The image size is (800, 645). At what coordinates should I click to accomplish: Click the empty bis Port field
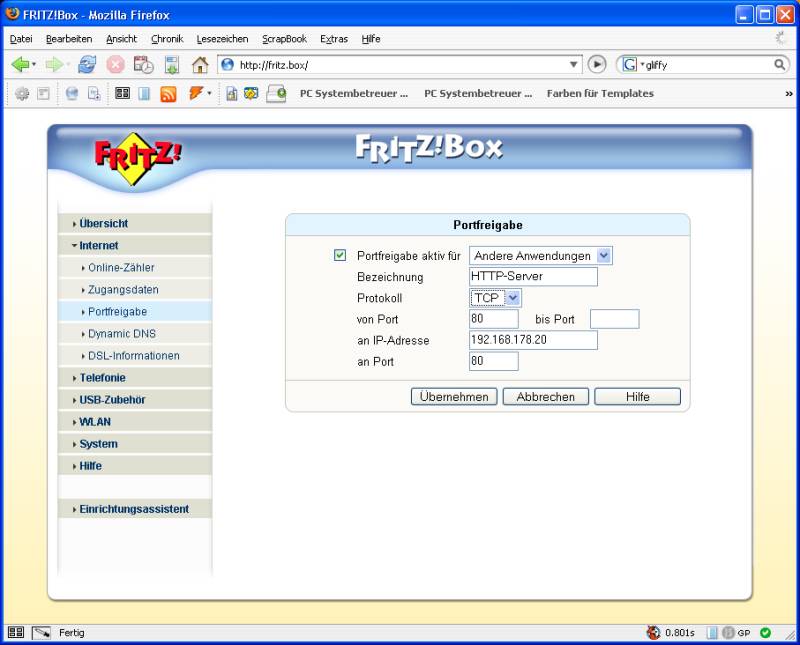coord(615,319)
